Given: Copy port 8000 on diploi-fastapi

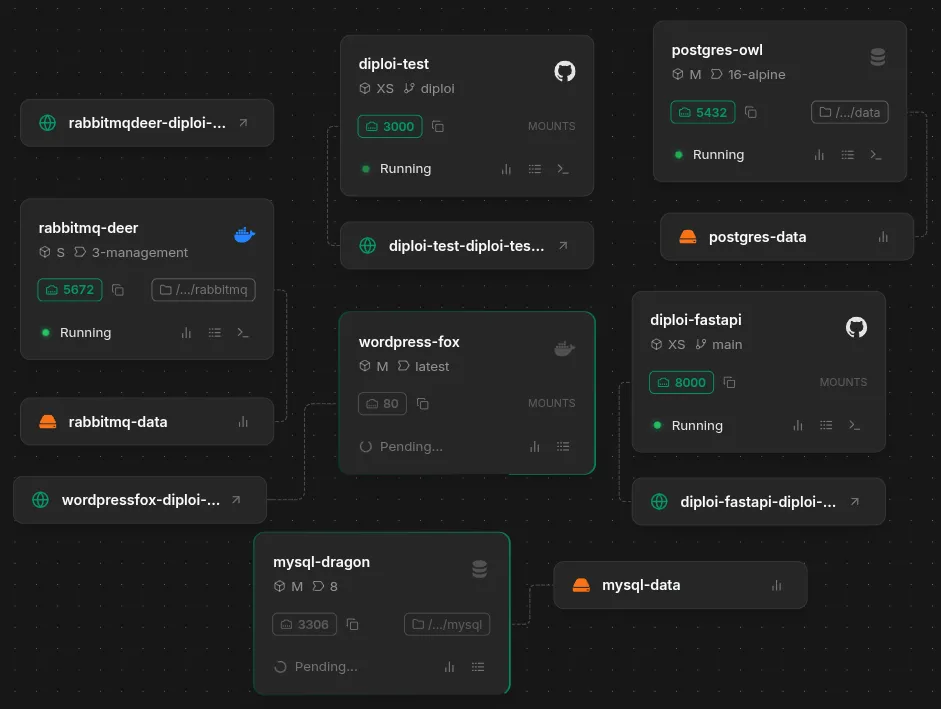Looking at the screenshot, I should (729, 382).
